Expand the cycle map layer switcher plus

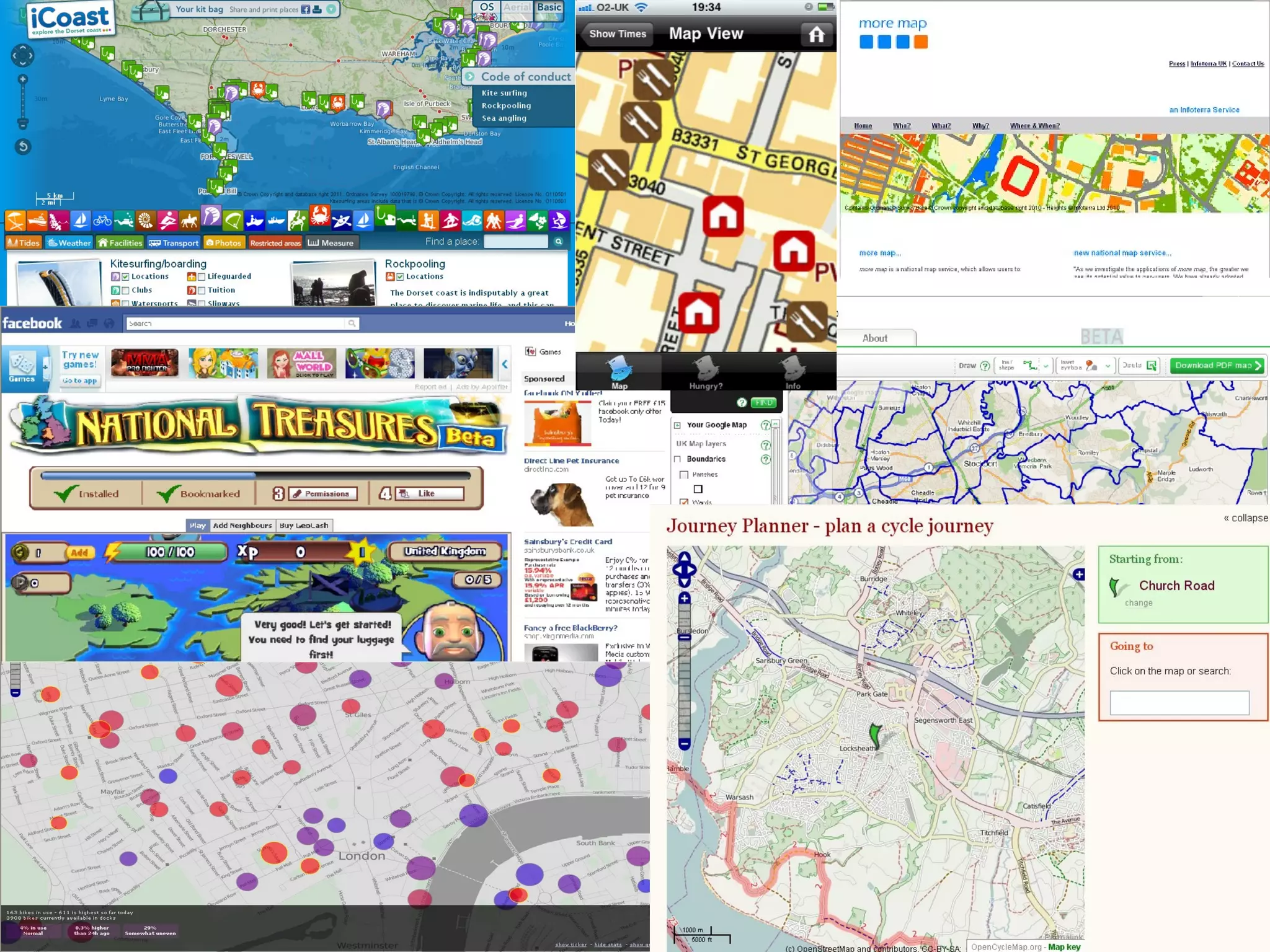coord(1079,575)
